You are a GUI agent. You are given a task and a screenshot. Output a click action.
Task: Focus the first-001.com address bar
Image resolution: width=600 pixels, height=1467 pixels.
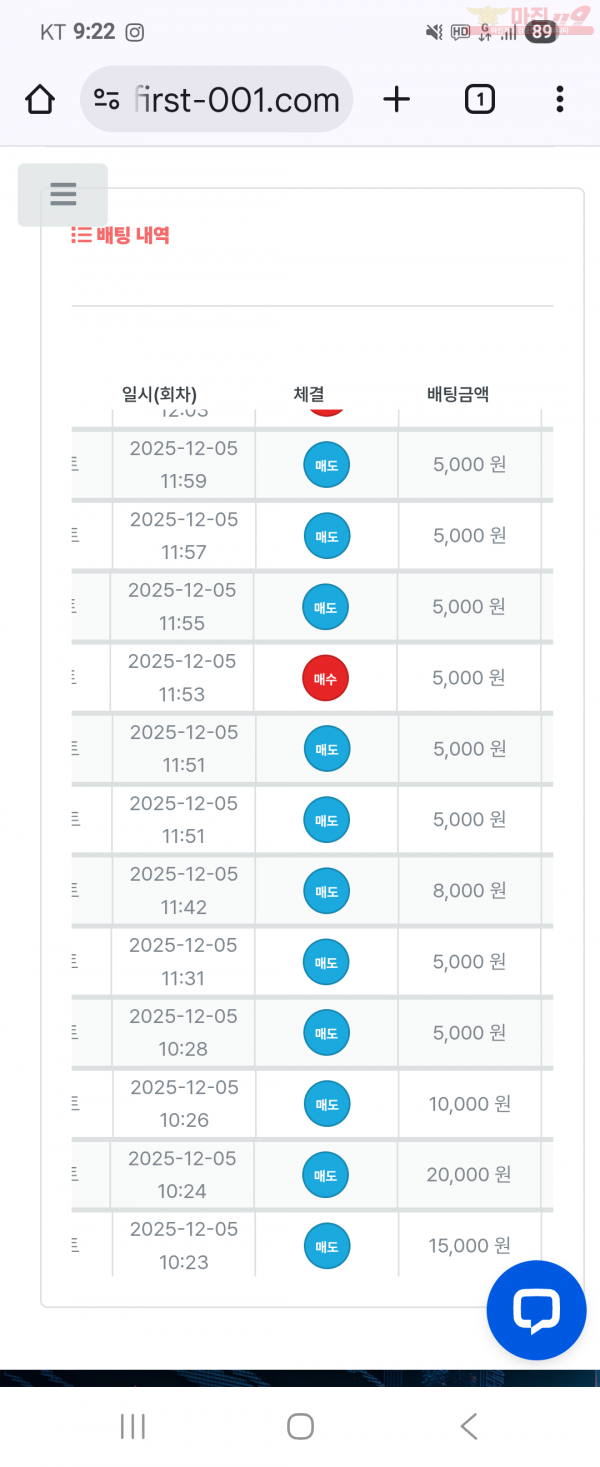(236, 100)
